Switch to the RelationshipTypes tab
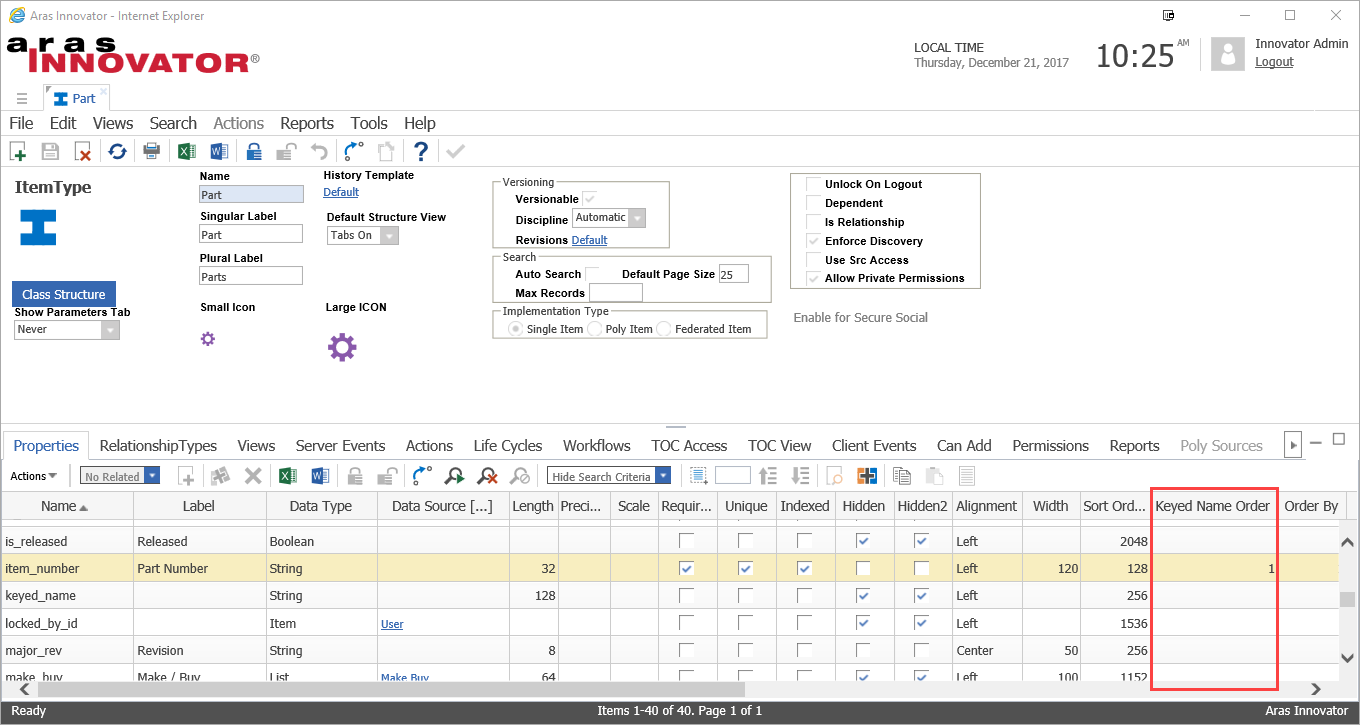This screenshot has width=1360, height=725. (158, 446)
